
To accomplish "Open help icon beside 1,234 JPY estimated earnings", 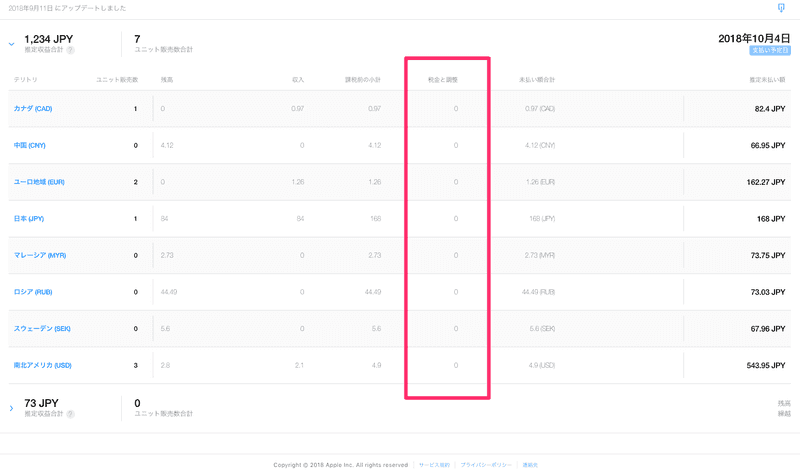I will (70, 50).
